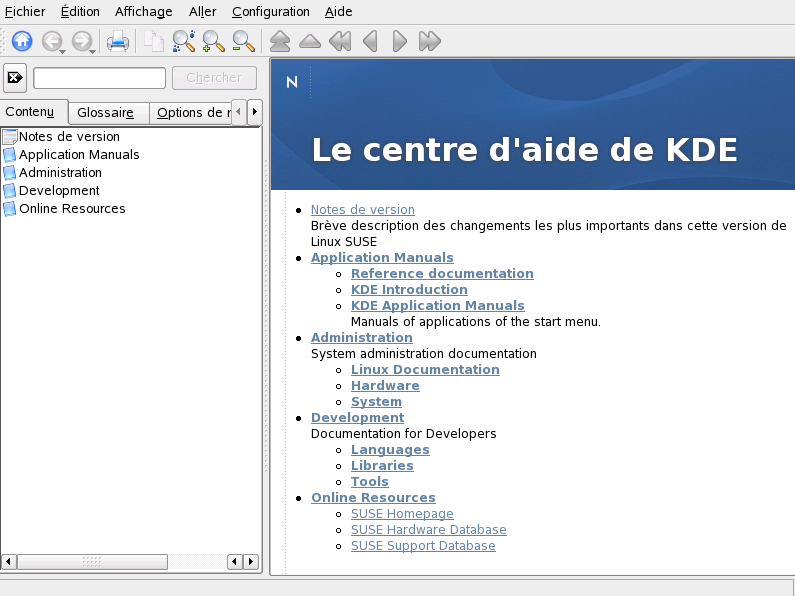Open the KDE Application Manuals link
Viewport: 795px width, 596px height.
[438, 306]
